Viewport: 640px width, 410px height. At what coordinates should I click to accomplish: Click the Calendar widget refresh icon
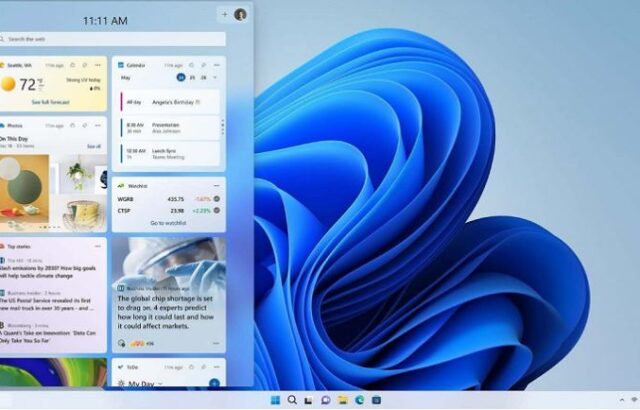click(x=191, y=65)
